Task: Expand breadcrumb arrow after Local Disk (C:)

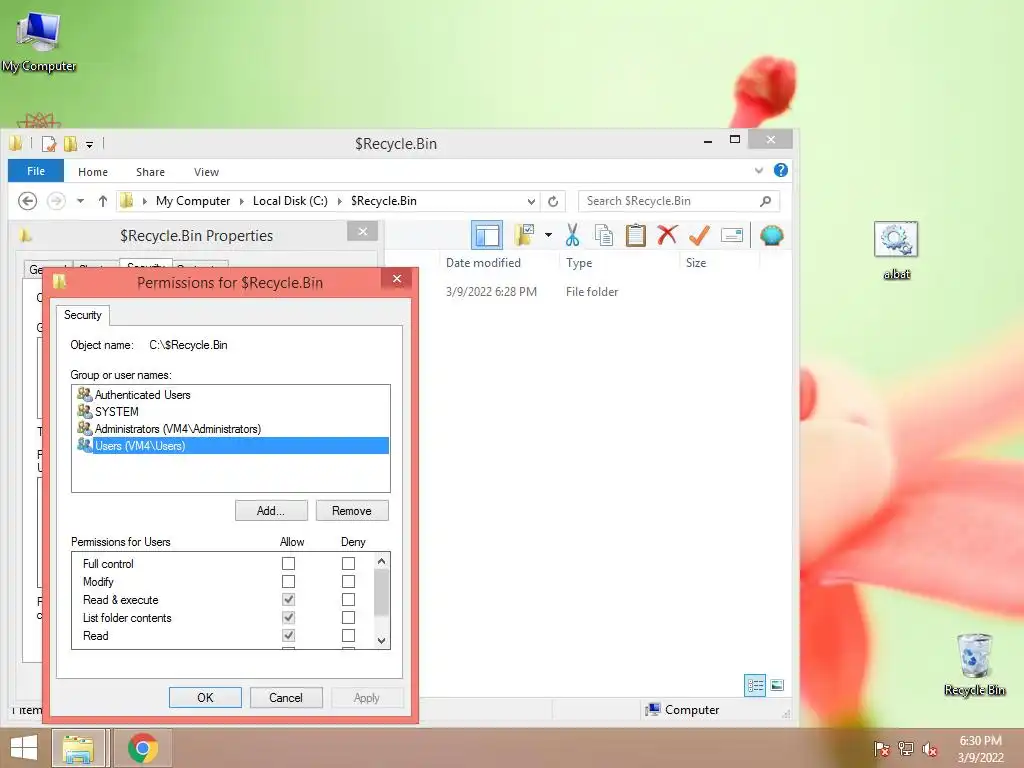Action: click(x=340, y=201)
